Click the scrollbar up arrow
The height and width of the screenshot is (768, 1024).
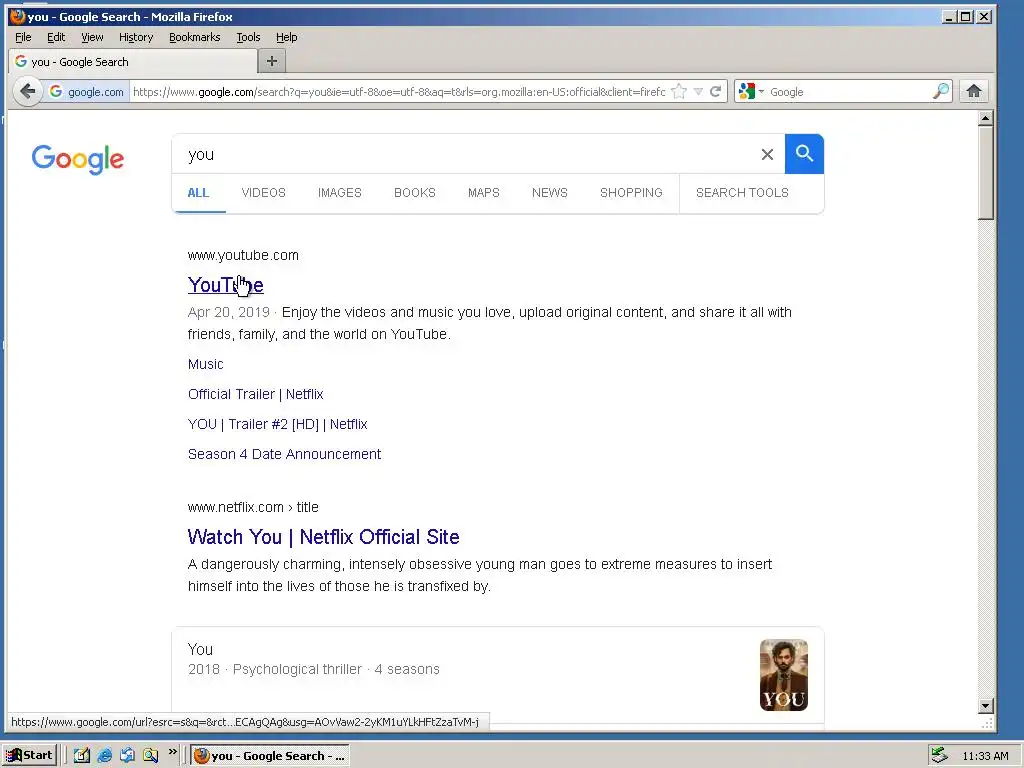click(986, 118)
